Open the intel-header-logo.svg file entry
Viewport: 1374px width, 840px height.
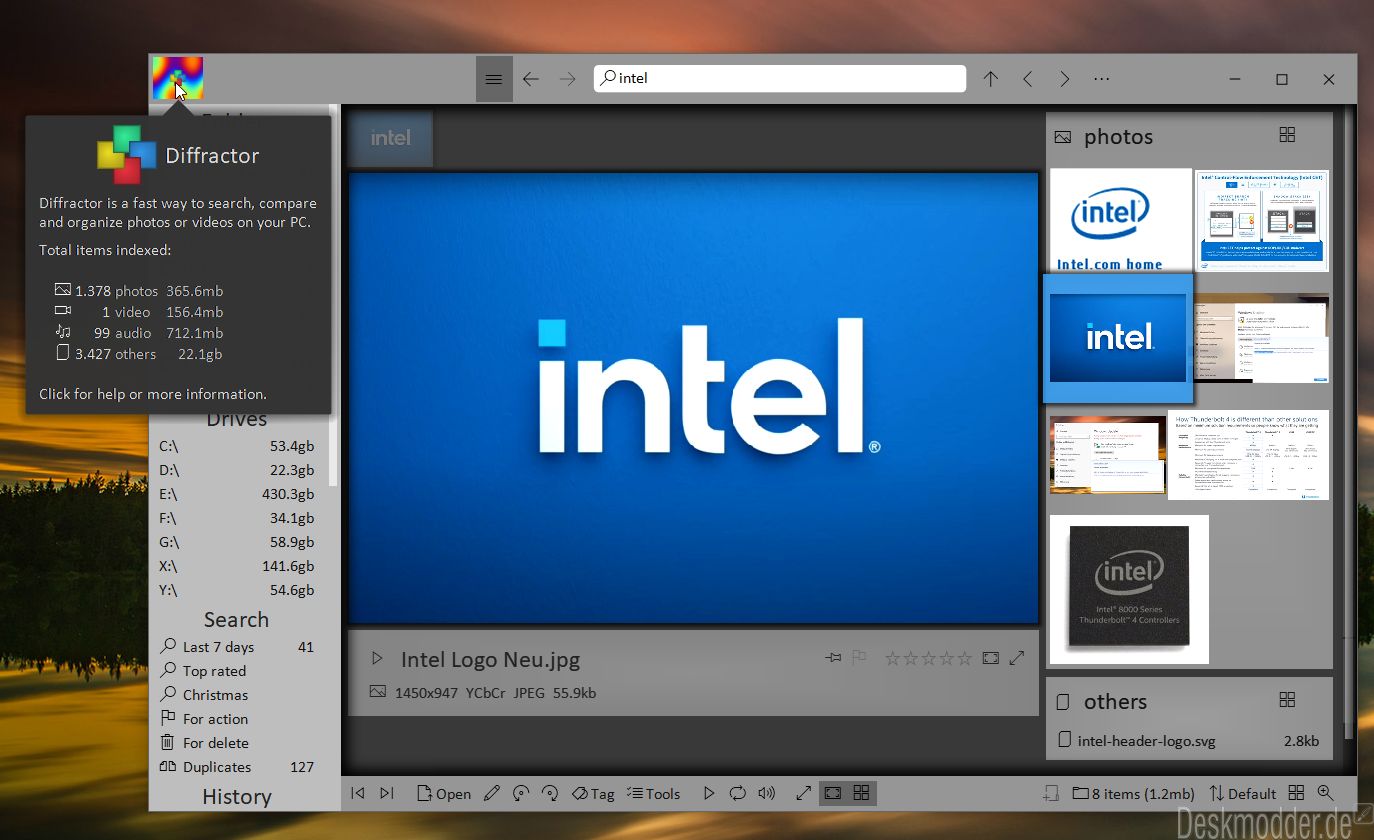click(1189, 741)
